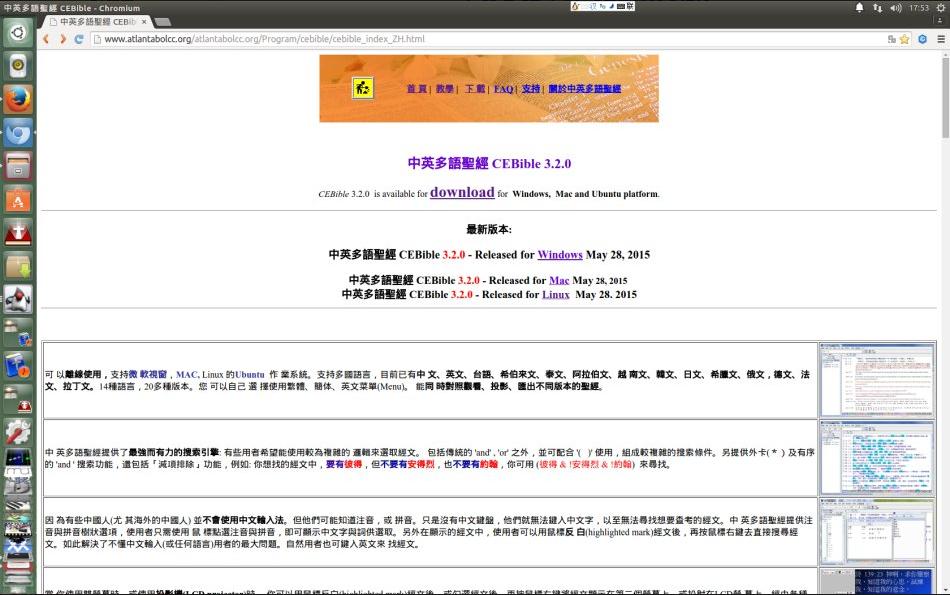Open the Chromium hamburger menu
The image size is (950, 595).
(941, 39)
